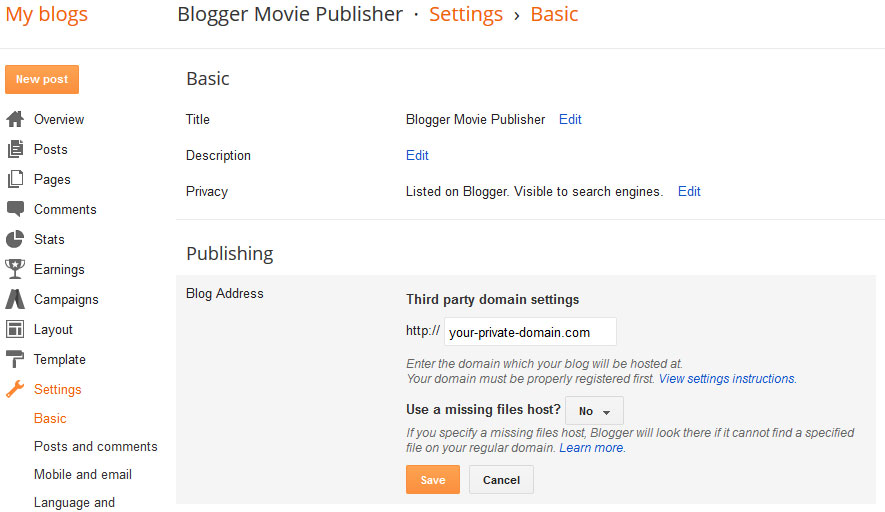The height and width of the screenshot is (512, 885).
Task: Open the Posts and comments settings
Action: (95, 447)
